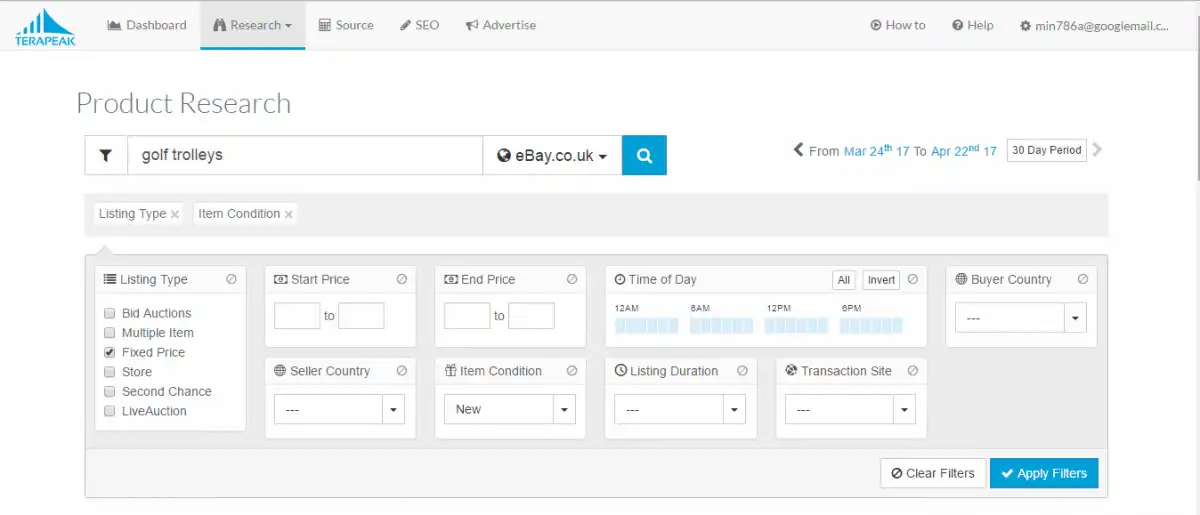Click the Terapeak logo
This screenshot has width=1200, height=515.
click(x=45, y=27)
